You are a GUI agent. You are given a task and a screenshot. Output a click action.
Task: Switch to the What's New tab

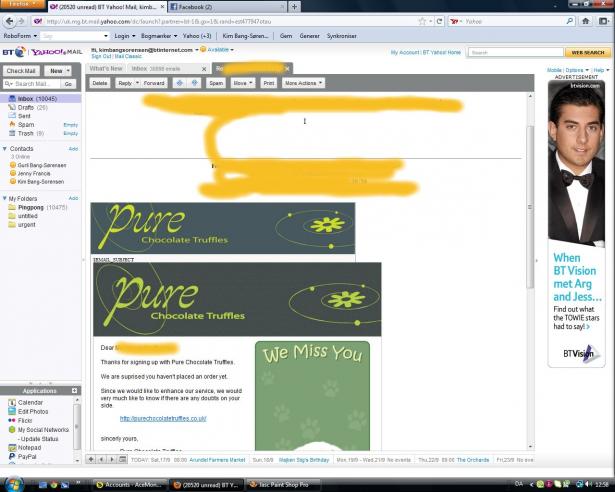pyautogui.click(x=106, y=69)
